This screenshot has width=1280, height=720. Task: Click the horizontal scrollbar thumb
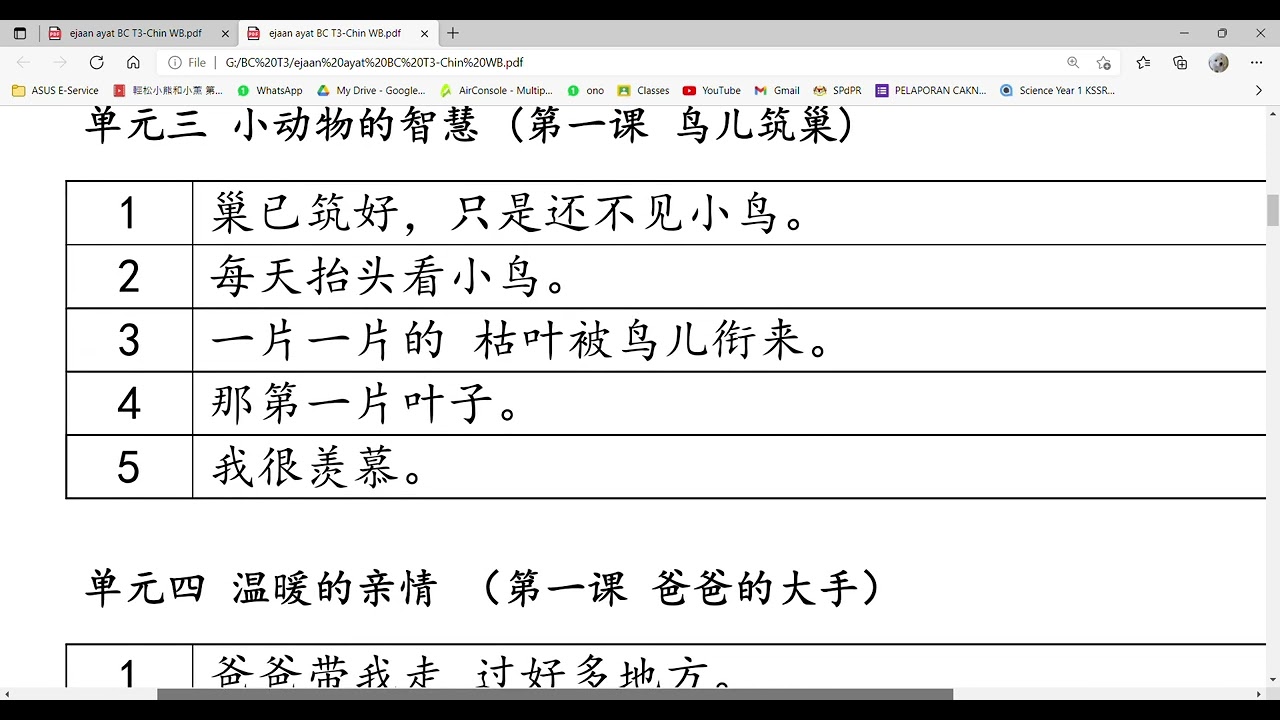click(x=555, y=694)
